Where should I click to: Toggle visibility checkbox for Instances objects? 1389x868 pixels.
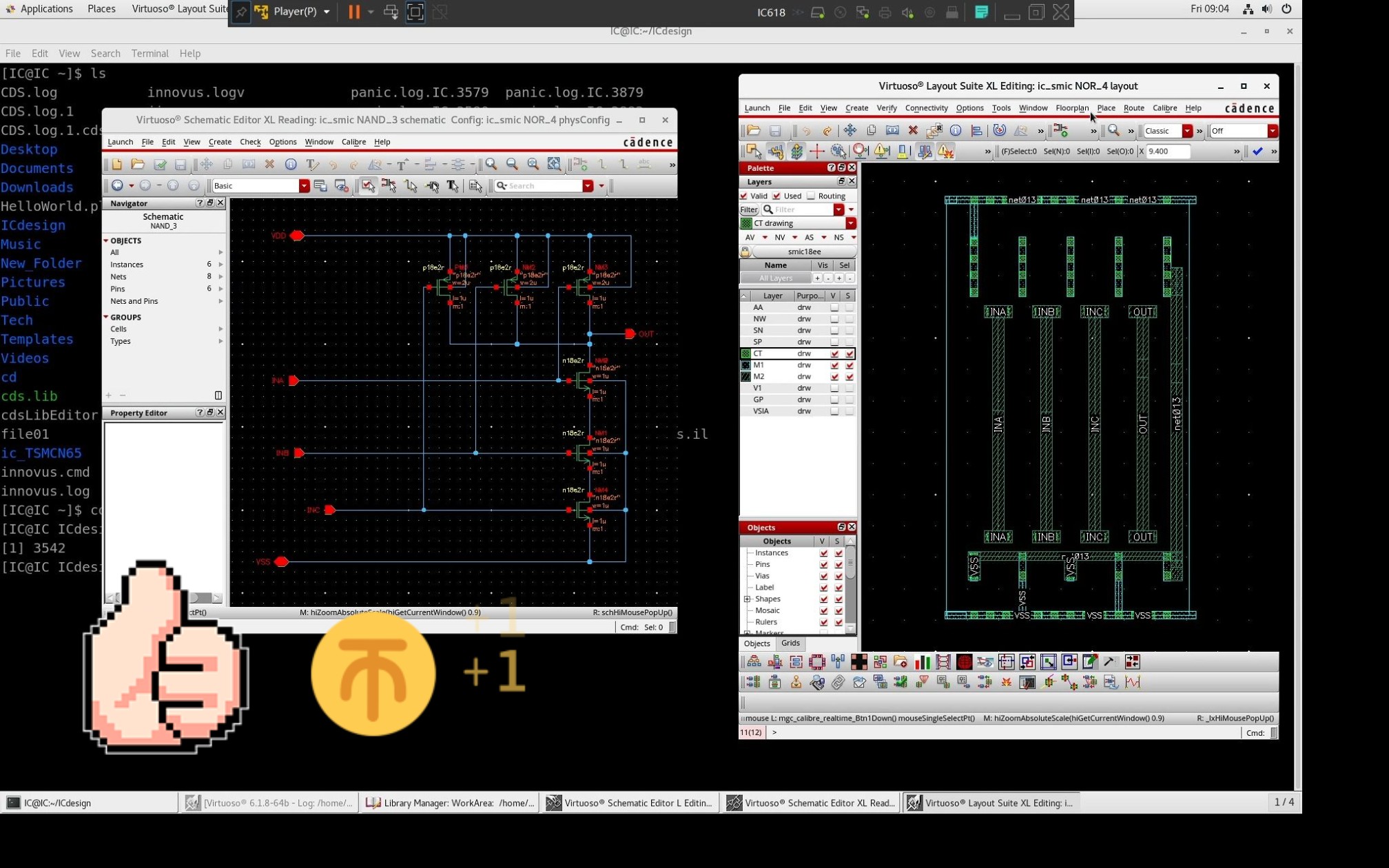tap(823, 553)
